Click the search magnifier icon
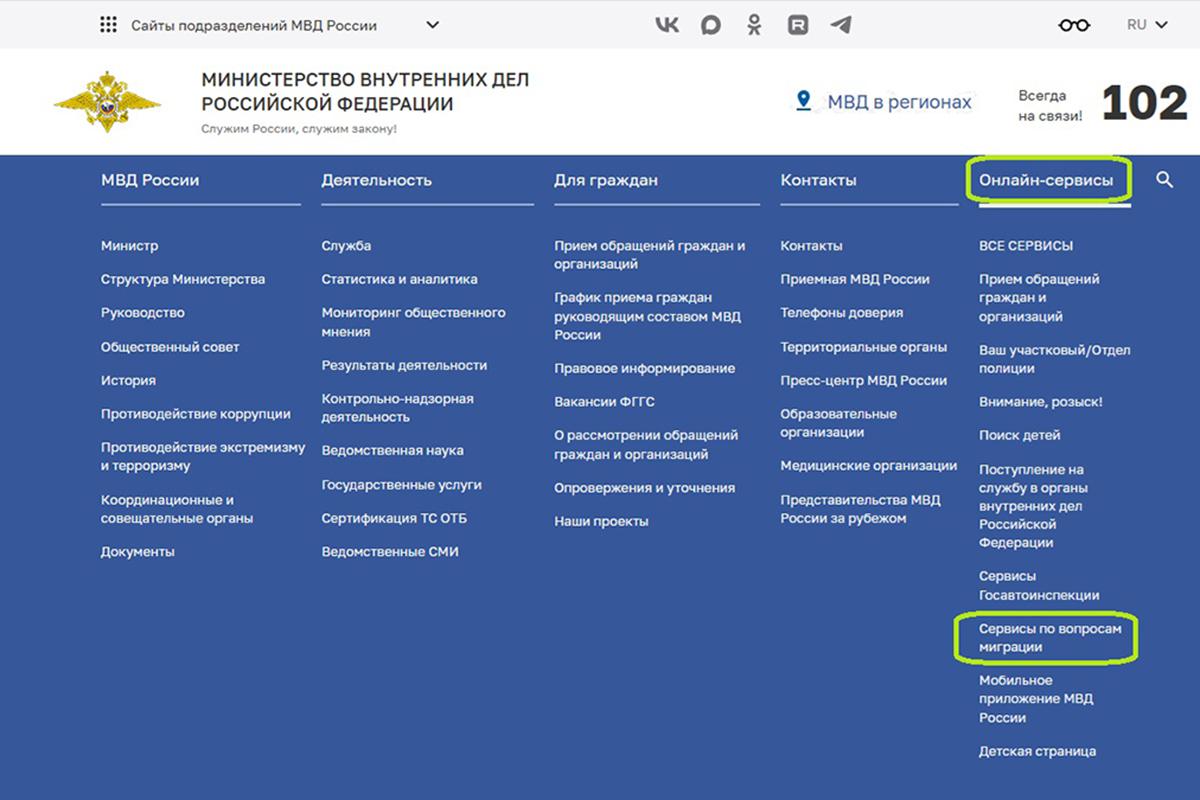 [x=1164, y=180]
